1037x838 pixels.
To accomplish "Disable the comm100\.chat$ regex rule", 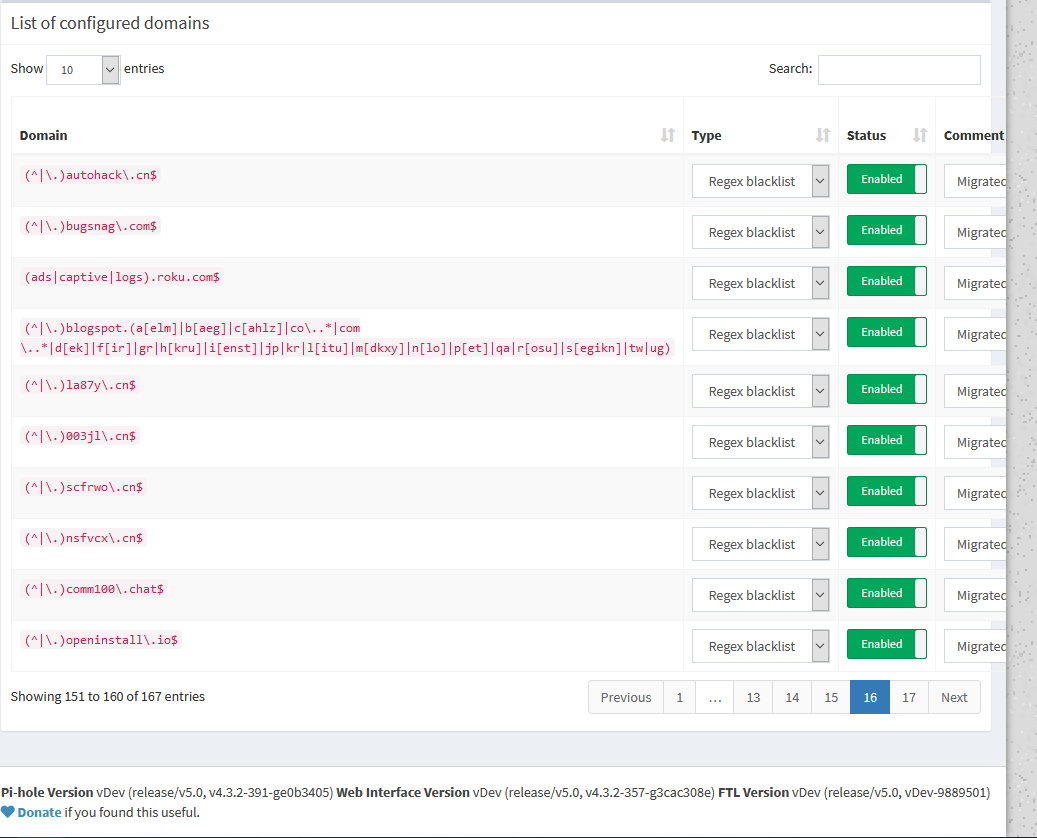I will (886, 593).
